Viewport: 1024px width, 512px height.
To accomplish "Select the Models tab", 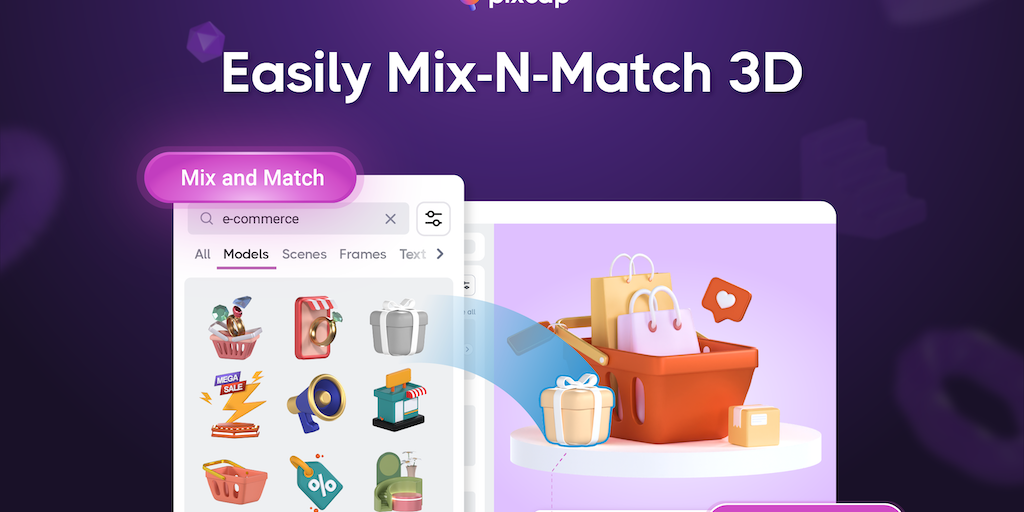I will (246, 254).
